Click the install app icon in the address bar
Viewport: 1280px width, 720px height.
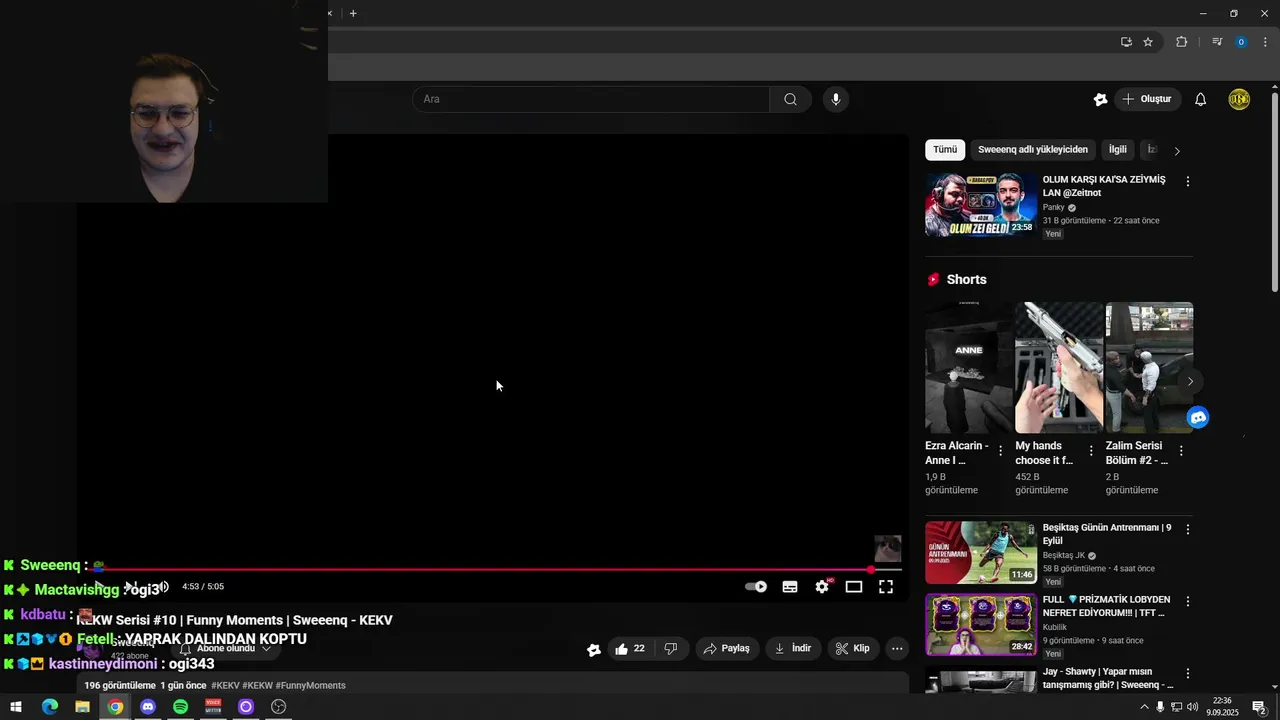[x=1126, y=42]
